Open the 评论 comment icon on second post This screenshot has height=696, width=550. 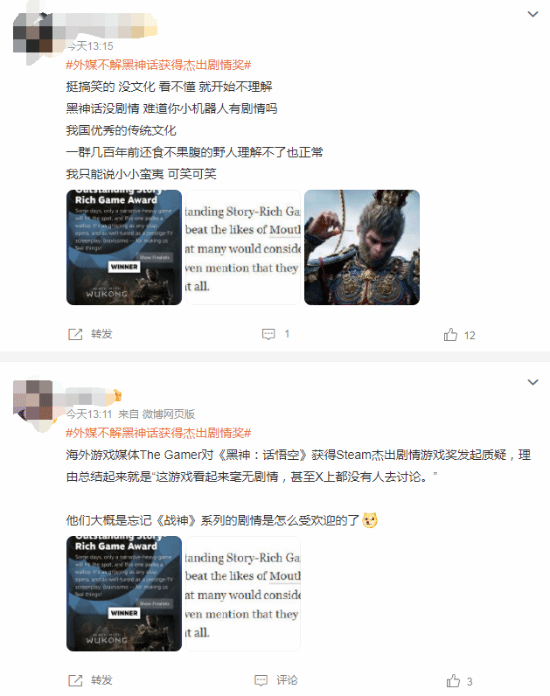point(261,680)
